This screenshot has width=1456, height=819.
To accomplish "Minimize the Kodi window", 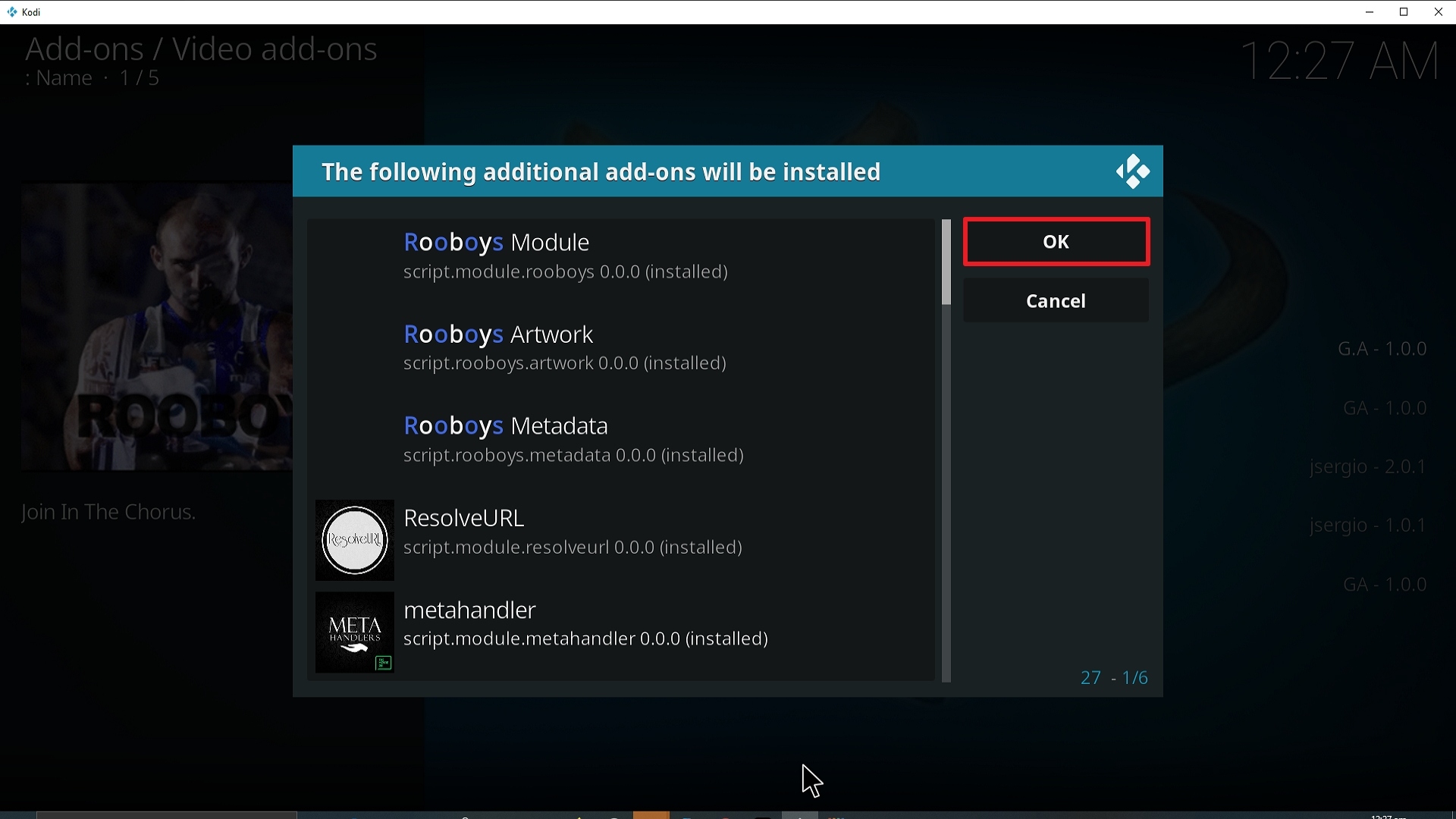I will [x=1370, y=12].
